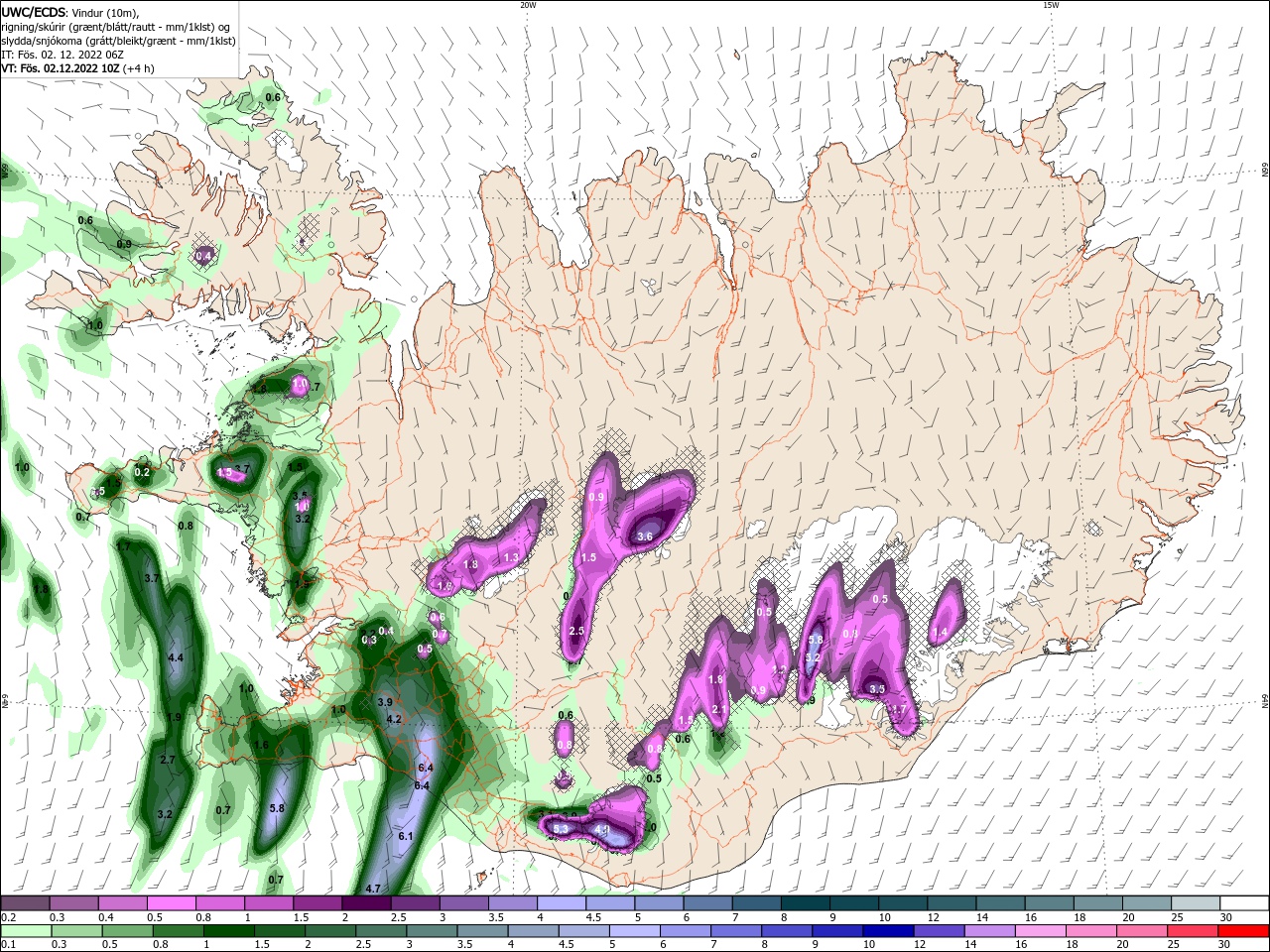Viewport: 1270px width, 952px height.
Task: Click the 'VT: Fös. 02.12.2022 10Z (+4 h)' line
Action: (77, 68)
